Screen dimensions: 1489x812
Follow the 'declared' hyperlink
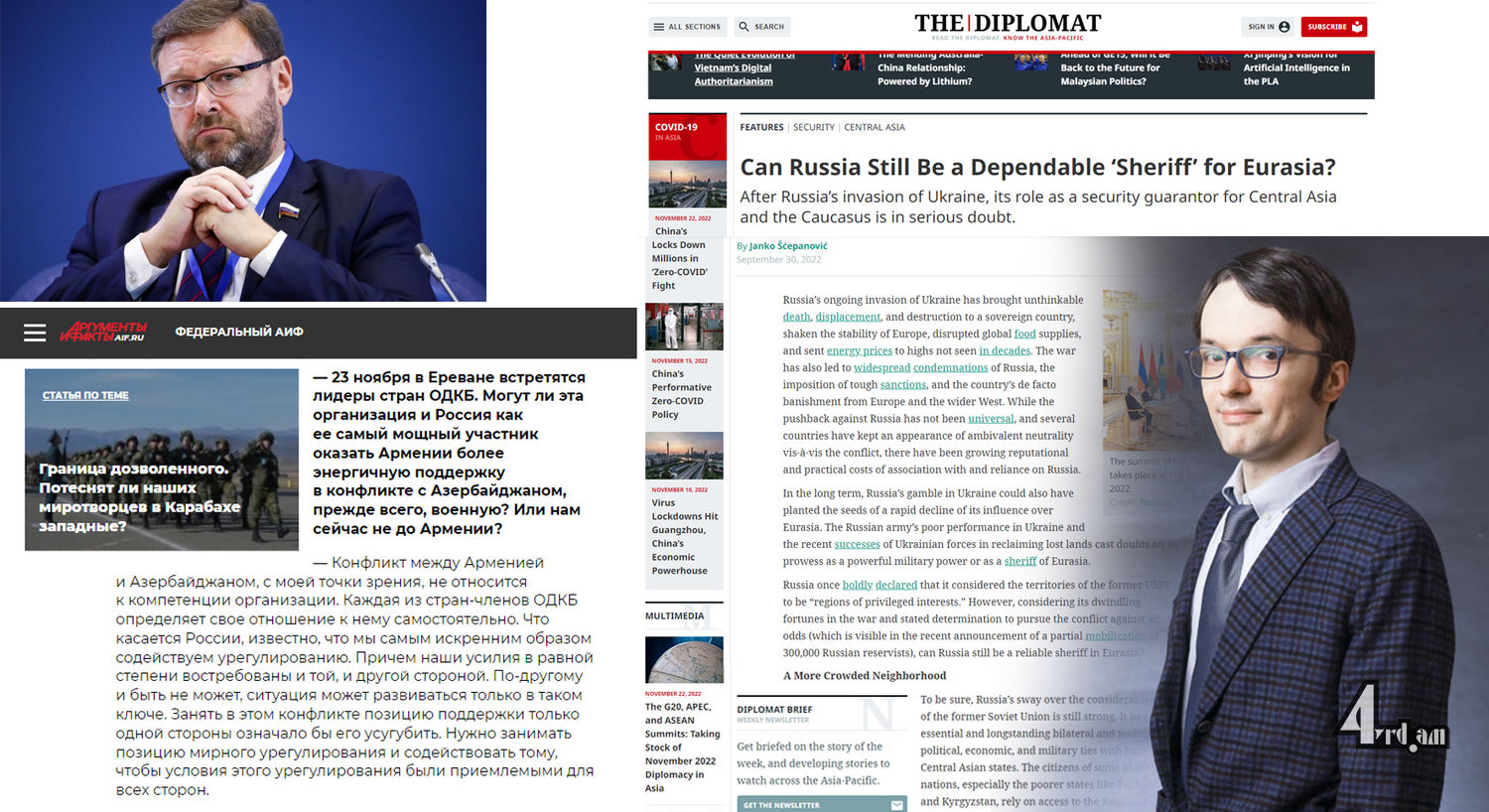coord(896,585)
